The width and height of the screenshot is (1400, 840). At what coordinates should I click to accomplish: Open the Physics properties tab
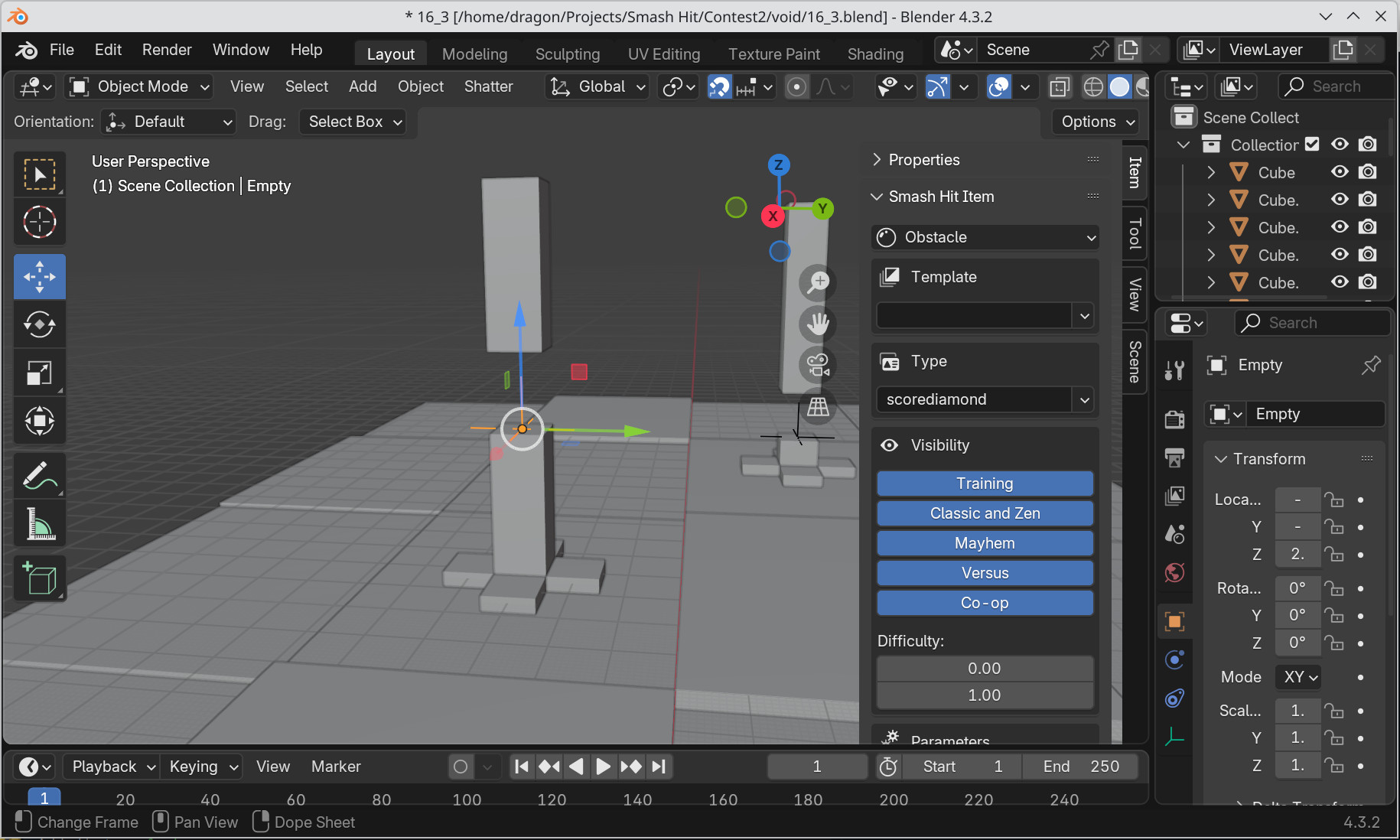[1175, 698]
